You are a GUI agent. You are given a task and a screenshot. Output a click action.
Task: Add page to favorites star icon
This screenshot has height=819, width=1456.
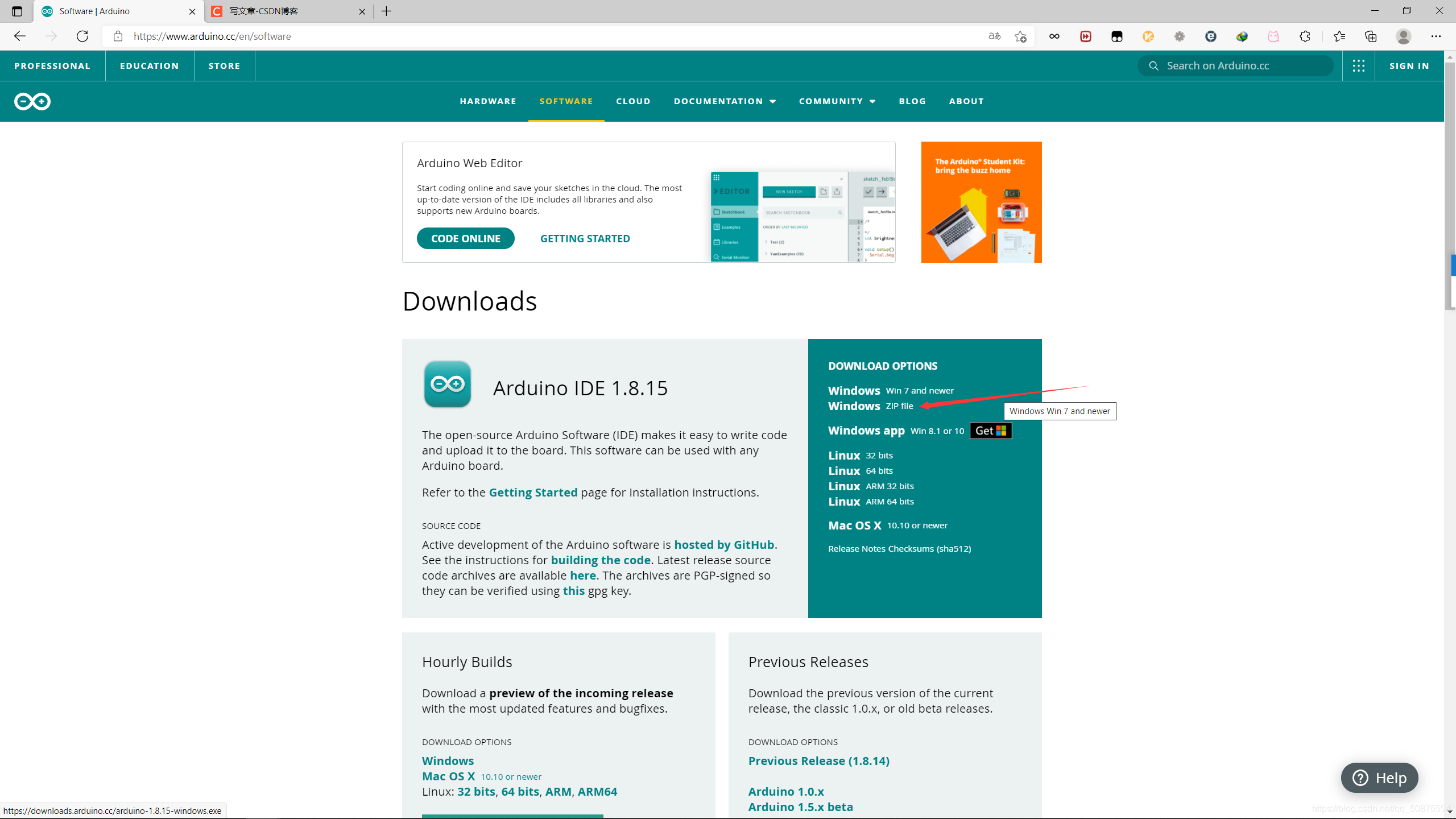click(1020, 36)
